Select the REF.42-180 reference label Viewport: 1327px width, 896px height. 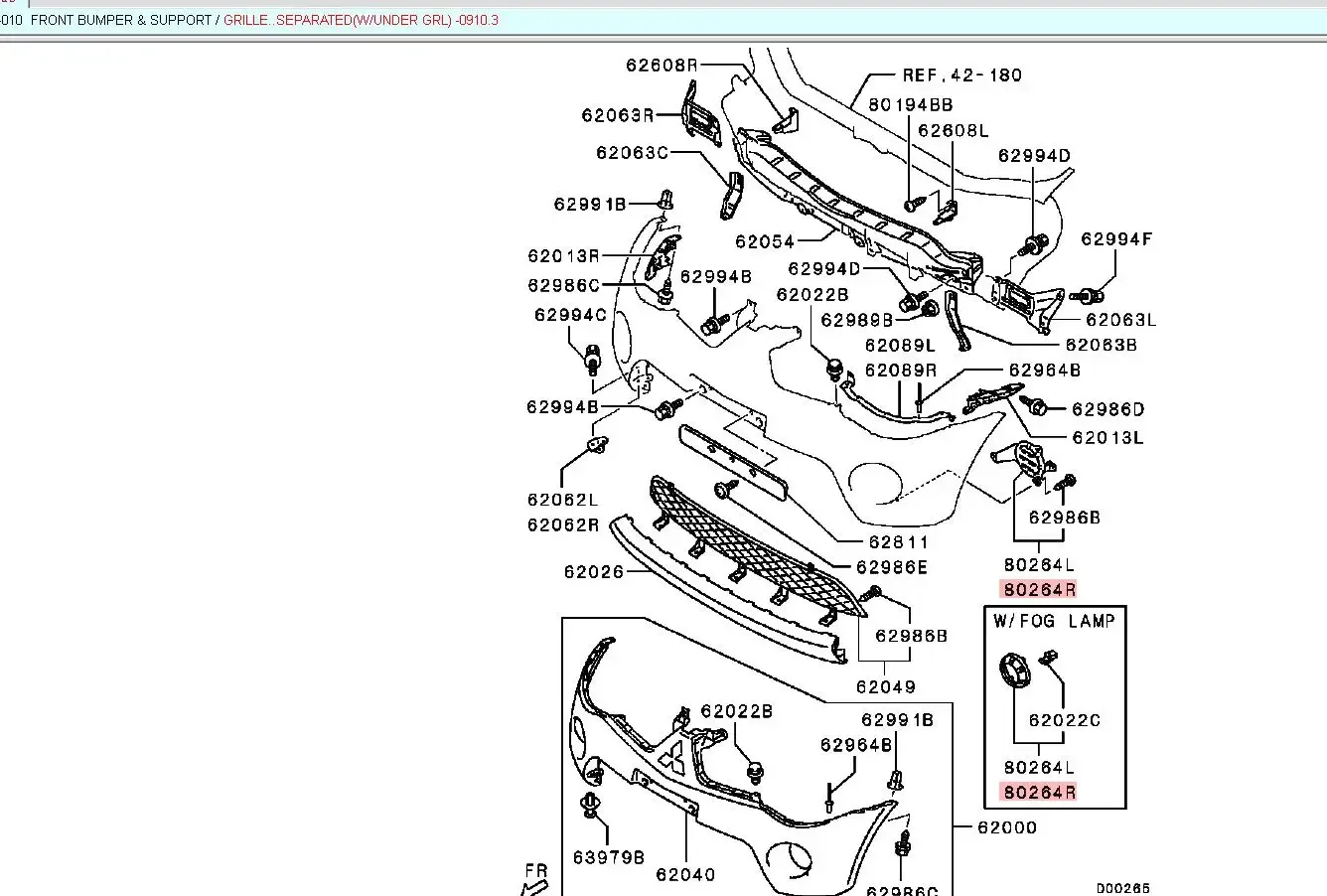coord(961,75)
